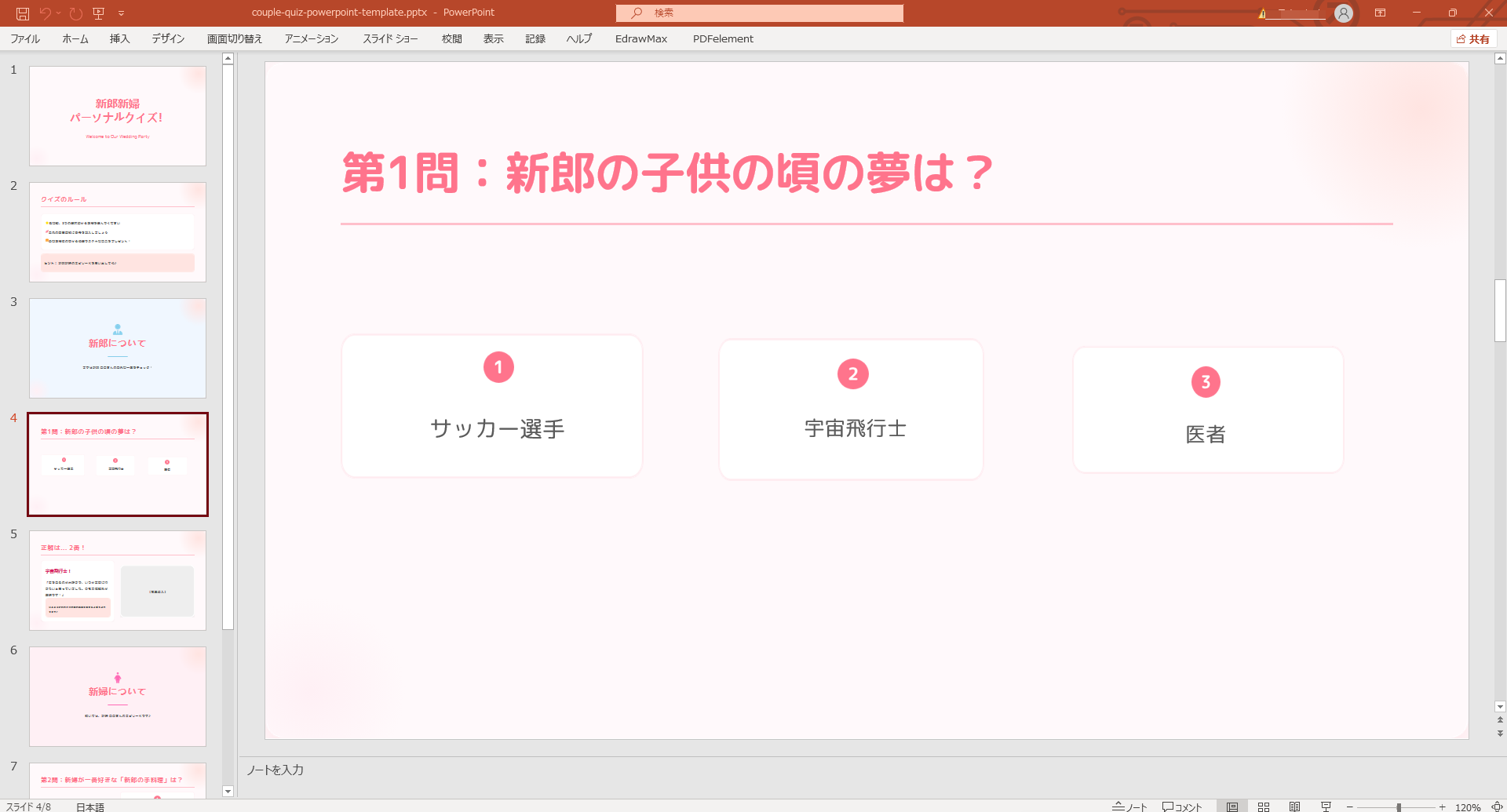Switch to the 挿入 tab

(x=119, y=38)
